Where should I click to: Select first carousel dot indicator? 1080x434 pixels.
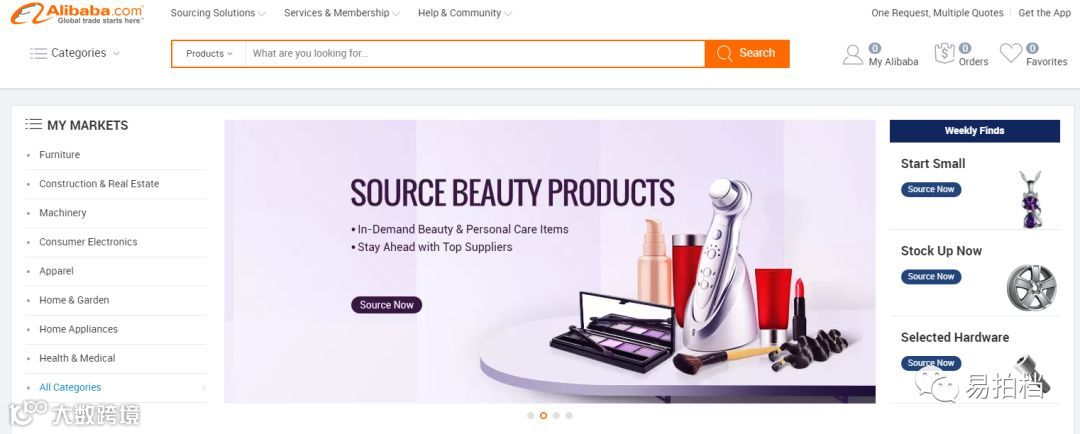530,415
